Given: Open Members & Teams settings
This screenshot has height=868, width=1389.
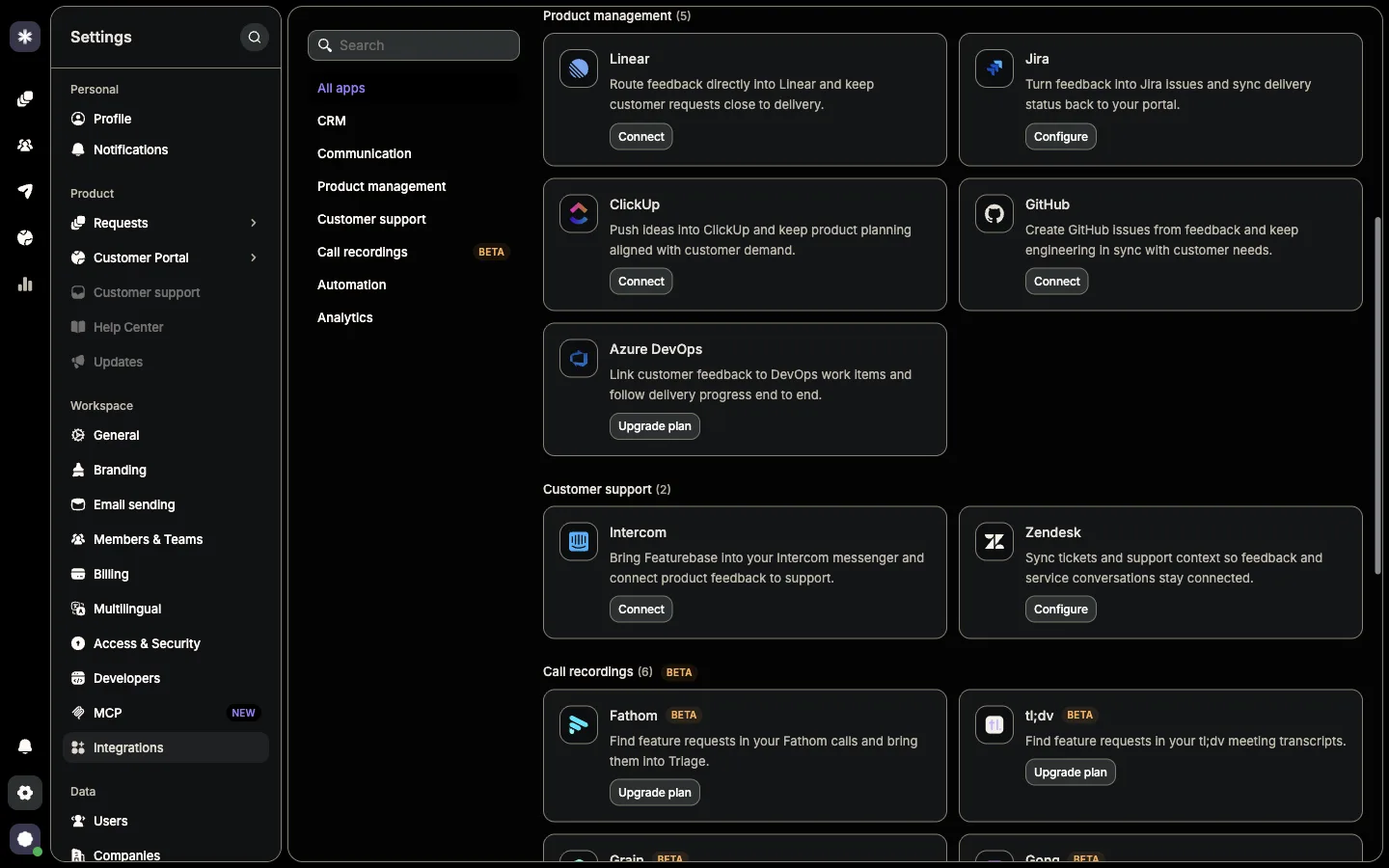Looking at the screenshot, I should (166, 539).
